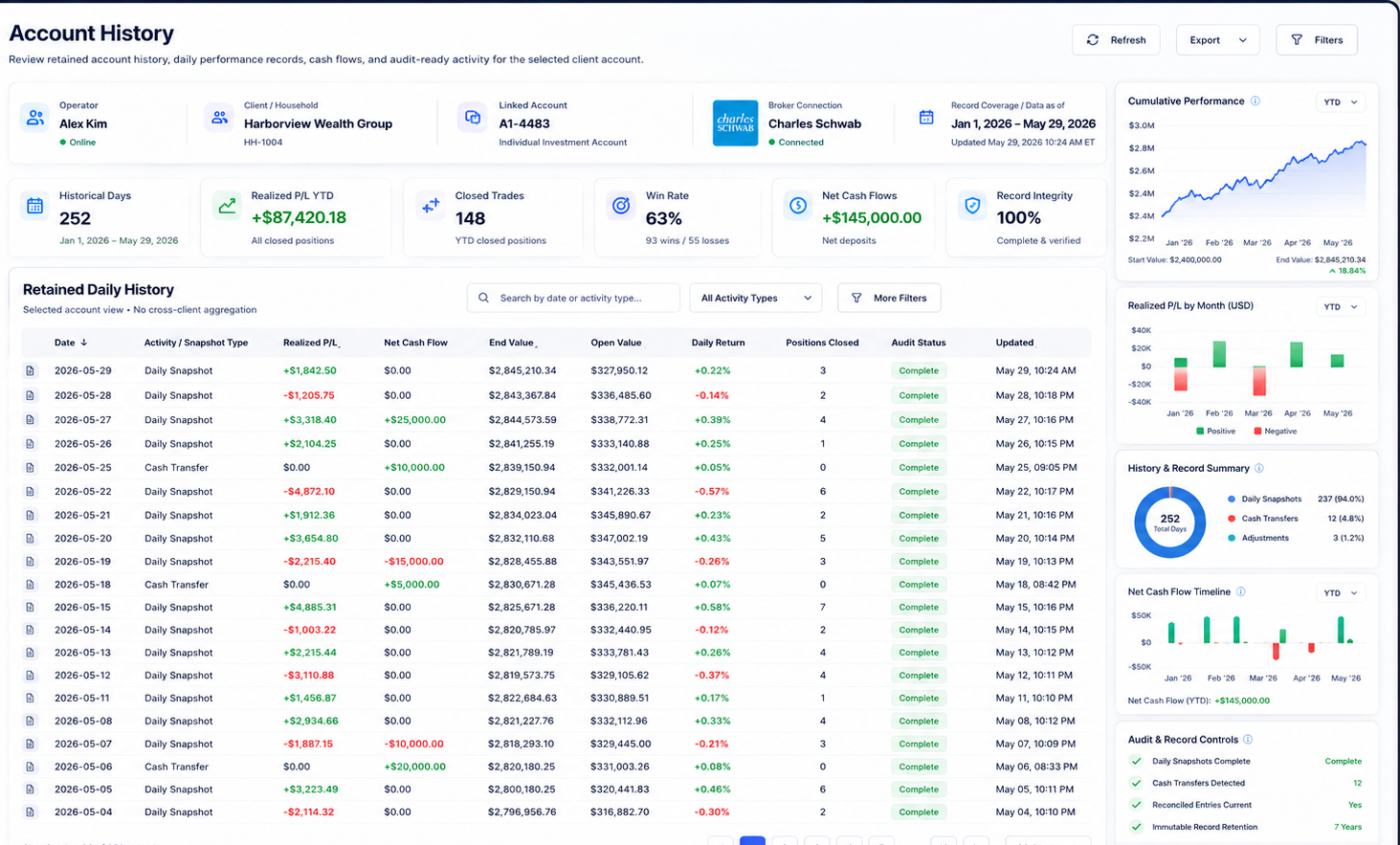The height and width of the screenshot is (845, 1400).
Task: Click the Charles Schwab broker logo
Action: (x=735, y=123)
